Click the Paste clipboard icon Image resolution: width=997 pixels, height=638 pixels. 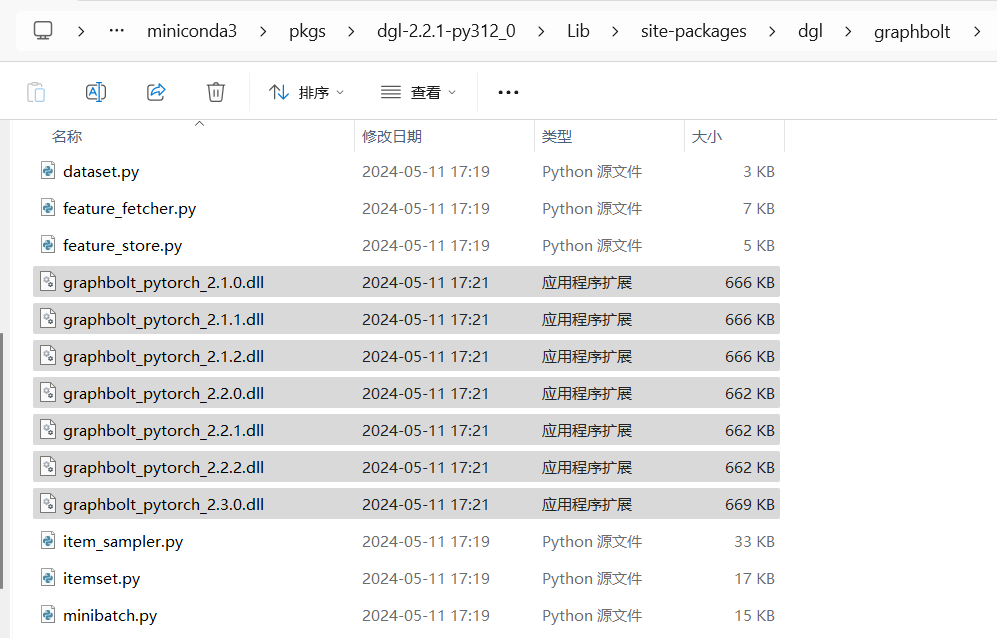pos(36,92)
